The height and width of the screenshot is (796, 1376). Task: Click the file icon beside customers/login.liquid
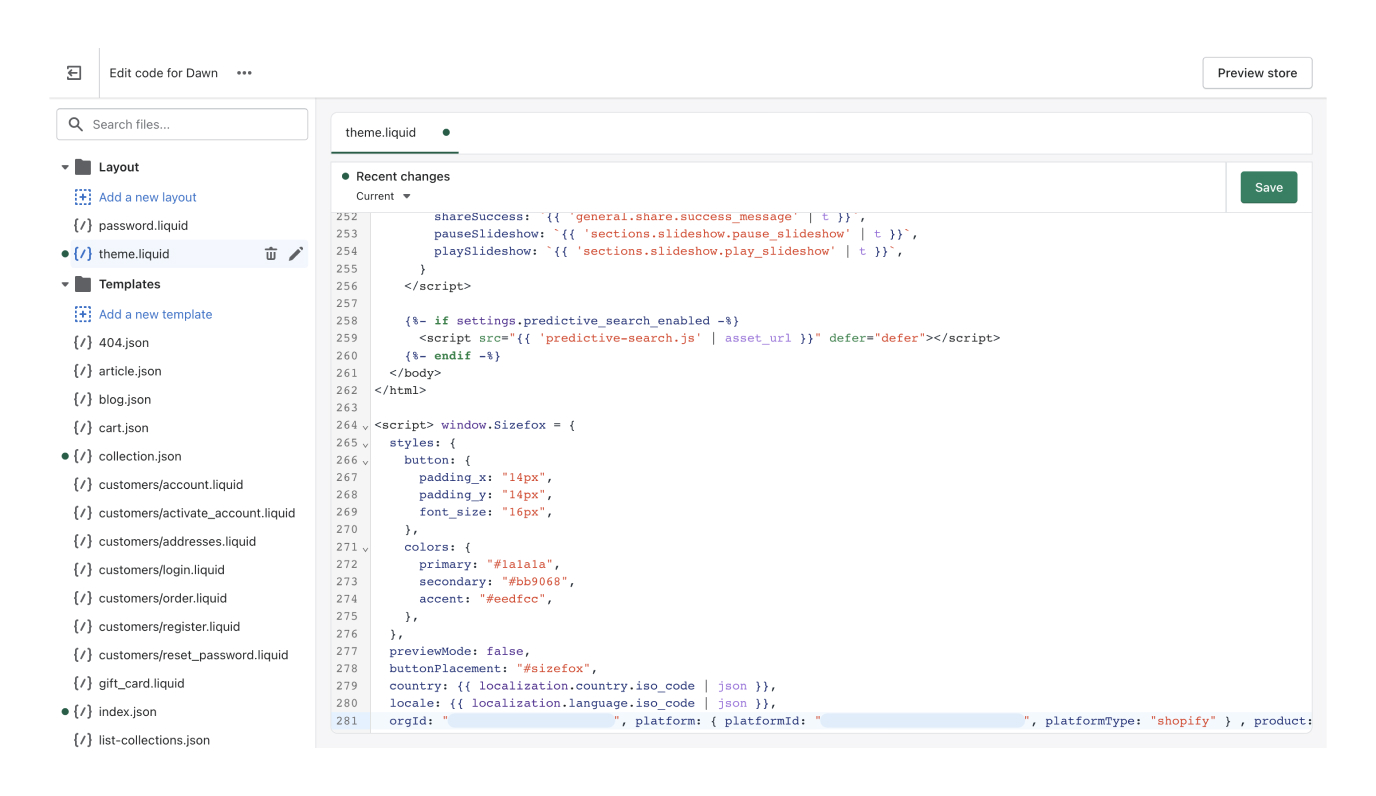click(83, 570)
